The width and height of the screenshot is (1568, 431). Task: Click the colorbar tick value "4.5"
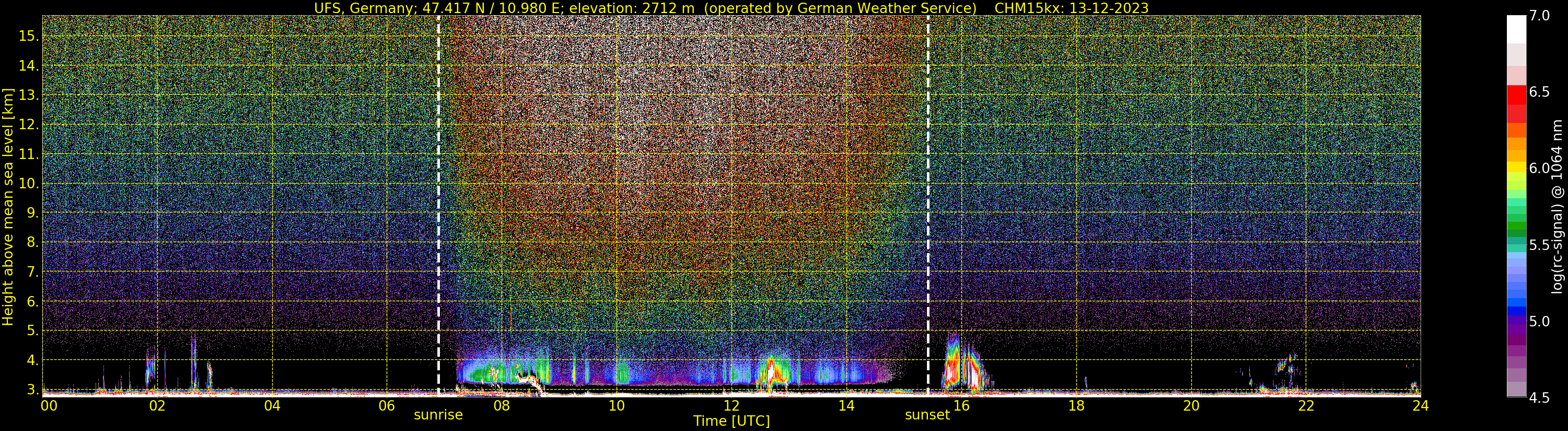pyautogui.click(x=1539, y=398)
